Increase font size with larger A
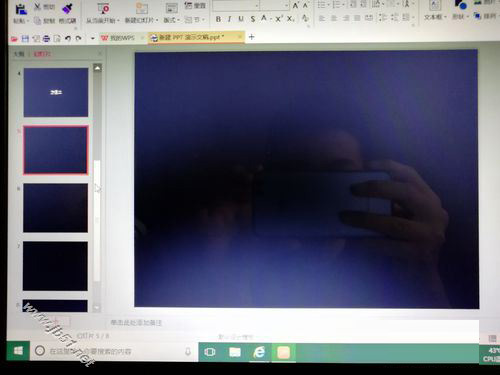Screen dimensions: 500x375 click(x=295, y=5)
